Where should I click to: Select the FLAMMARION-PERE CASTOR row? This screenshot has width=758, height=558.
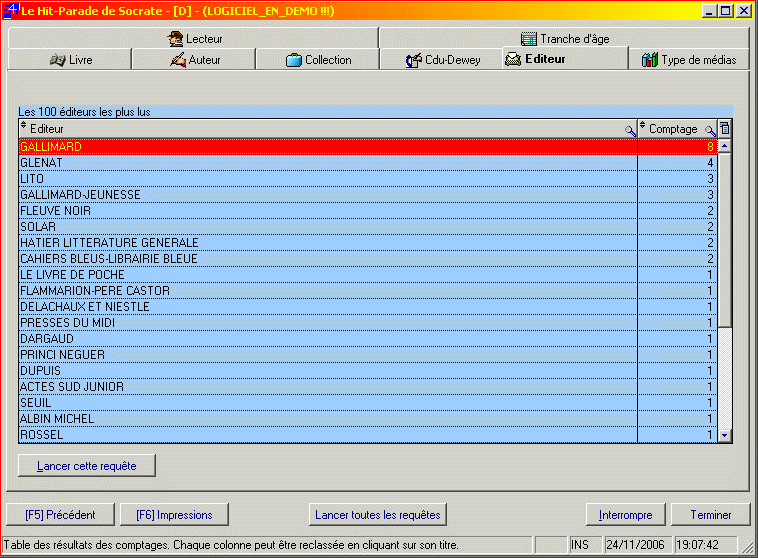[x=367, y=290]
